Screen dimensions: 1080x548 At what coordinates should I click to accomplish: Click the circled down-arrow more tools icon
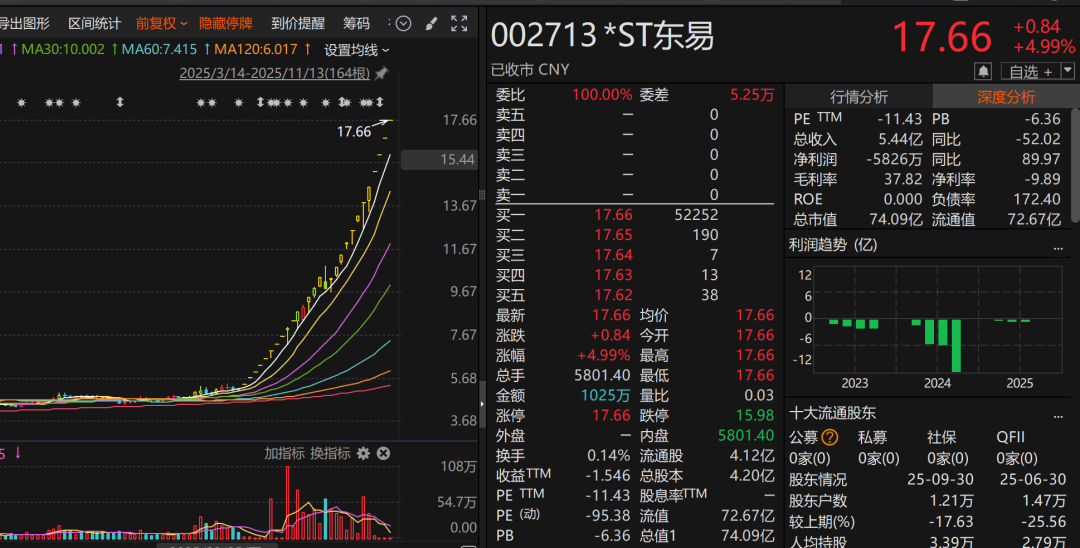[x=403, y=23]
